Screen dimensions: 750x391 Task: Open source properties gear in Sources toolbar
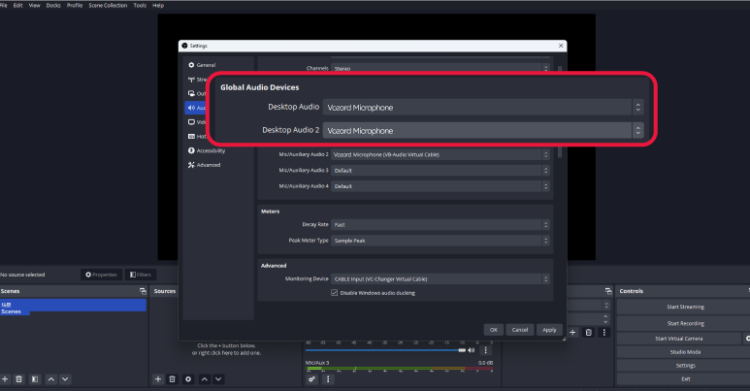tap(188, 379)
